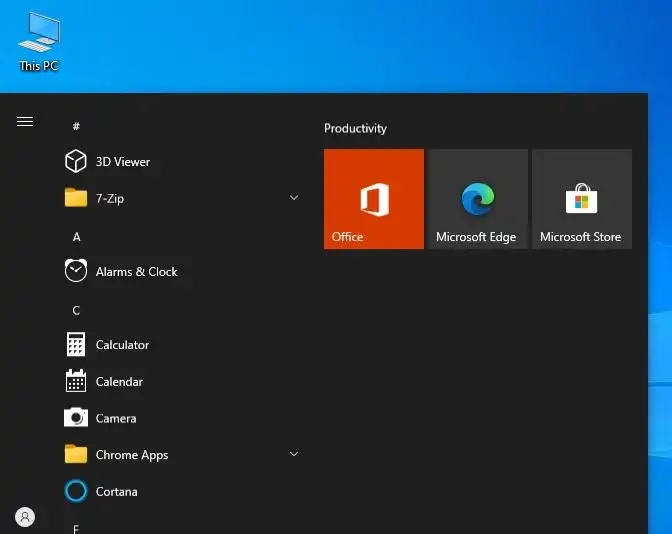Click the Microsoft Edge tile caption
The height and width of the screenshot is (534, 672).
click(x=476, y=237)
